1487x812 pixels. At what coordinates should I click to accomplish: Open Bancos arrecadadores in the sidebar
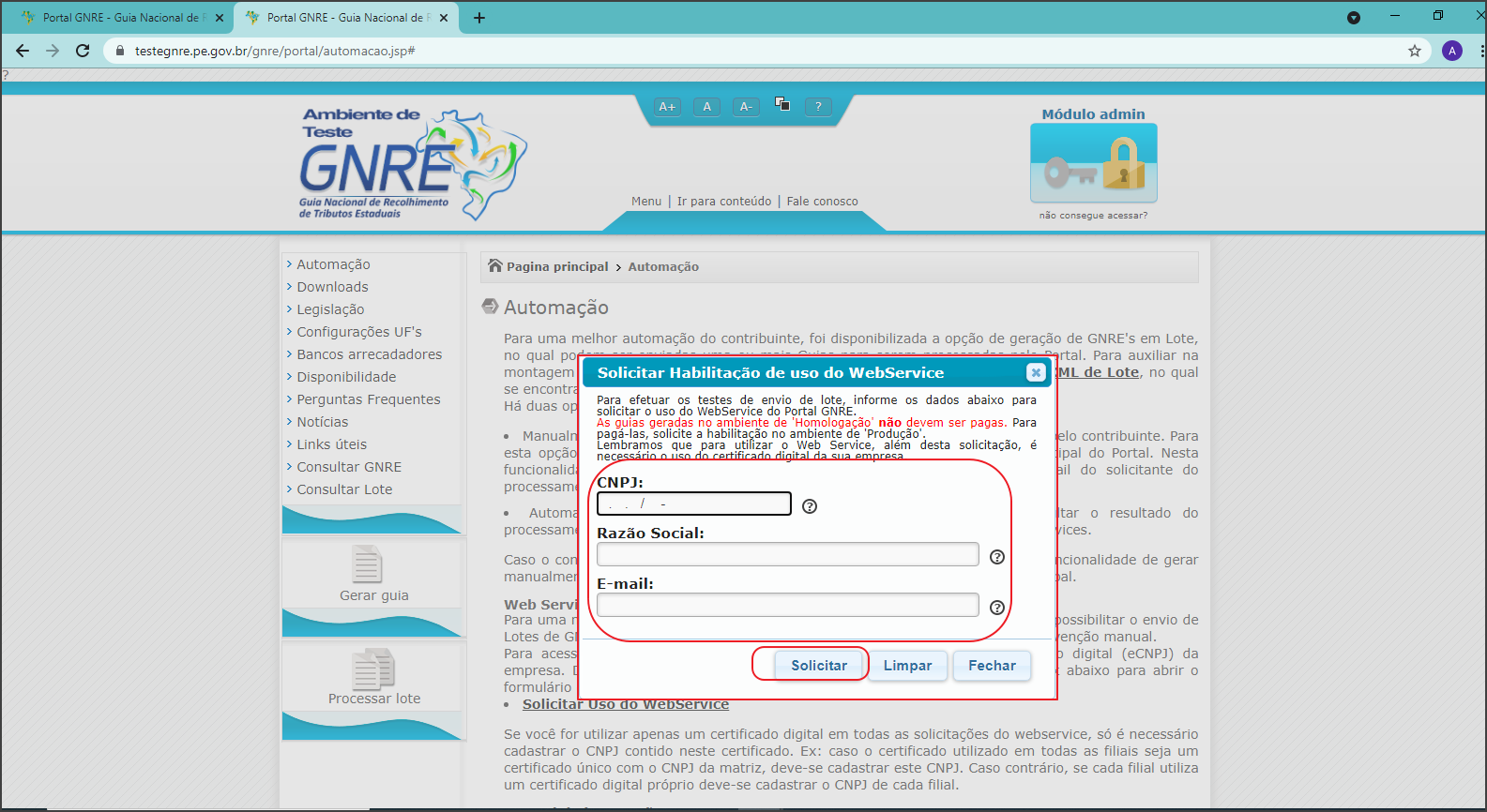tap(369, 354)
